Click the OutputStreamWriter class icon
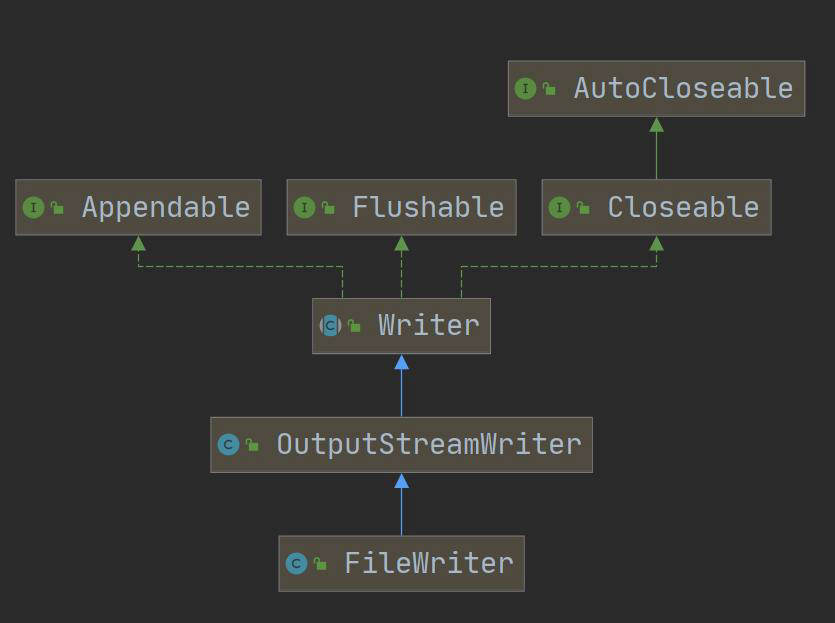Viewport: 835px width, 623px height. coord(228,444)
